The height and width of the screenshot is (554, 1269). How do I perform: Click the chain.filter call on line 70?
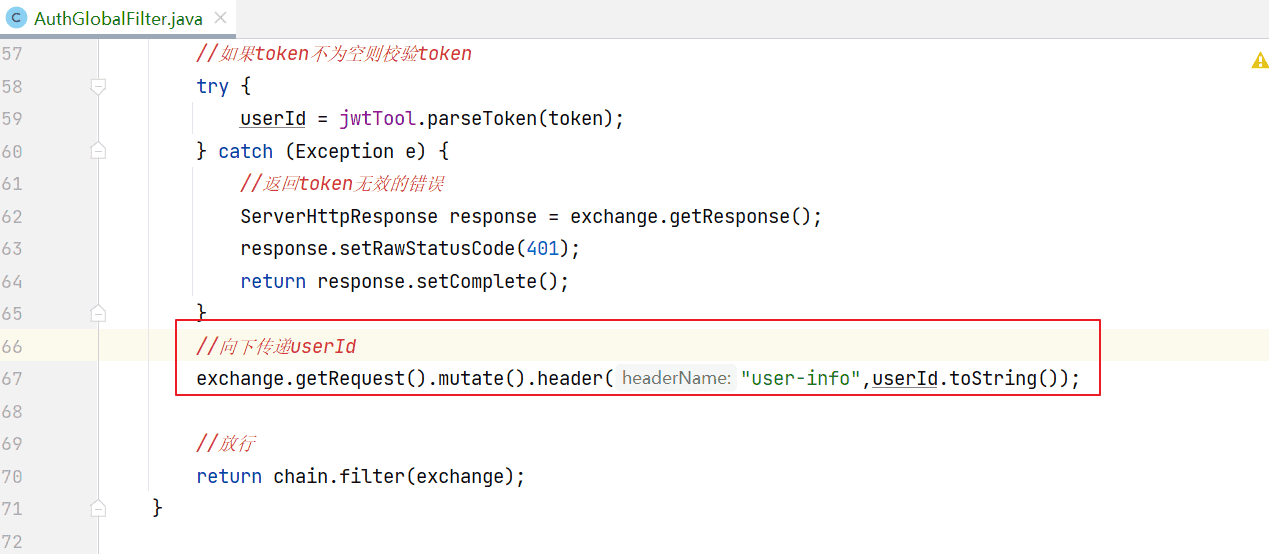[340, 476]
